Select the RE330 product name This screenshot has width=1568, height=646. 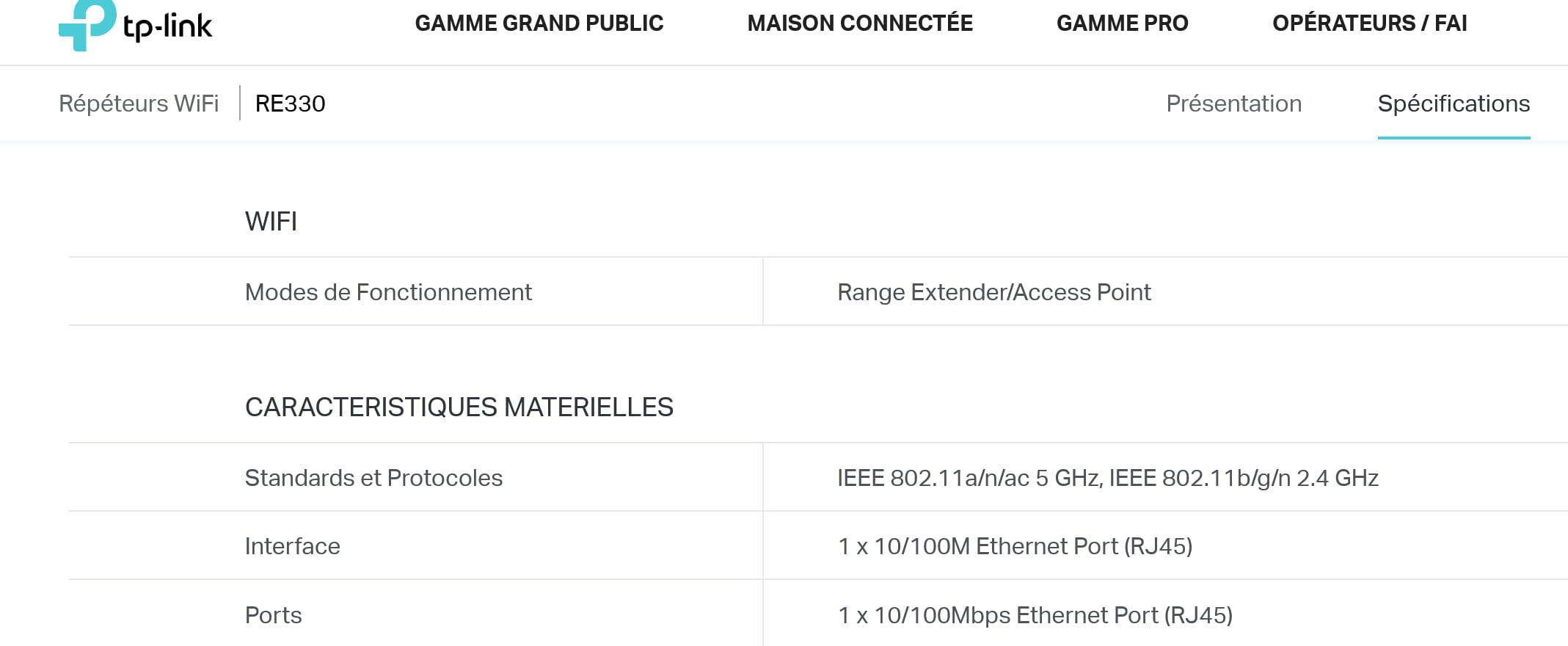point(291,104)
